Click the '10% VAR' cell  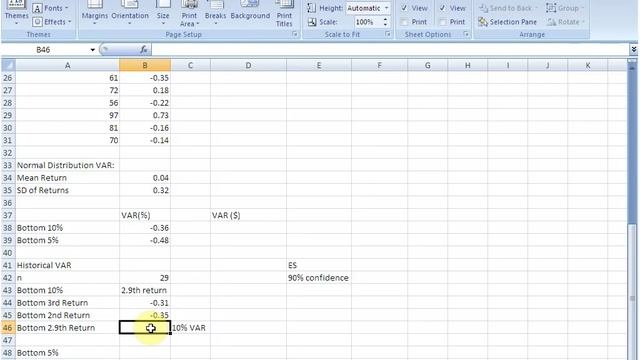point(190,328)
